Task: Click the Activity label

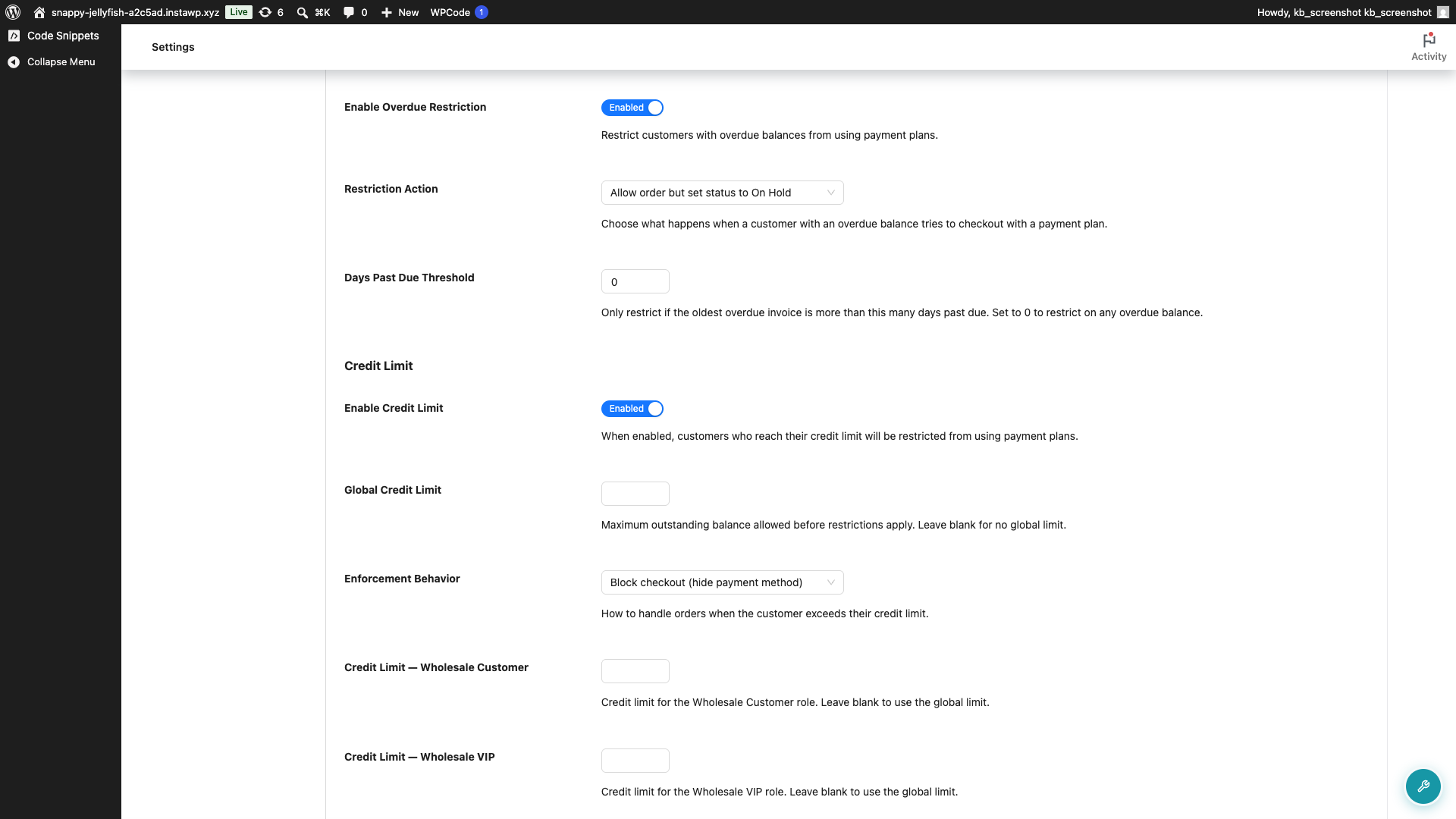Action: [x=1429, y=57]
